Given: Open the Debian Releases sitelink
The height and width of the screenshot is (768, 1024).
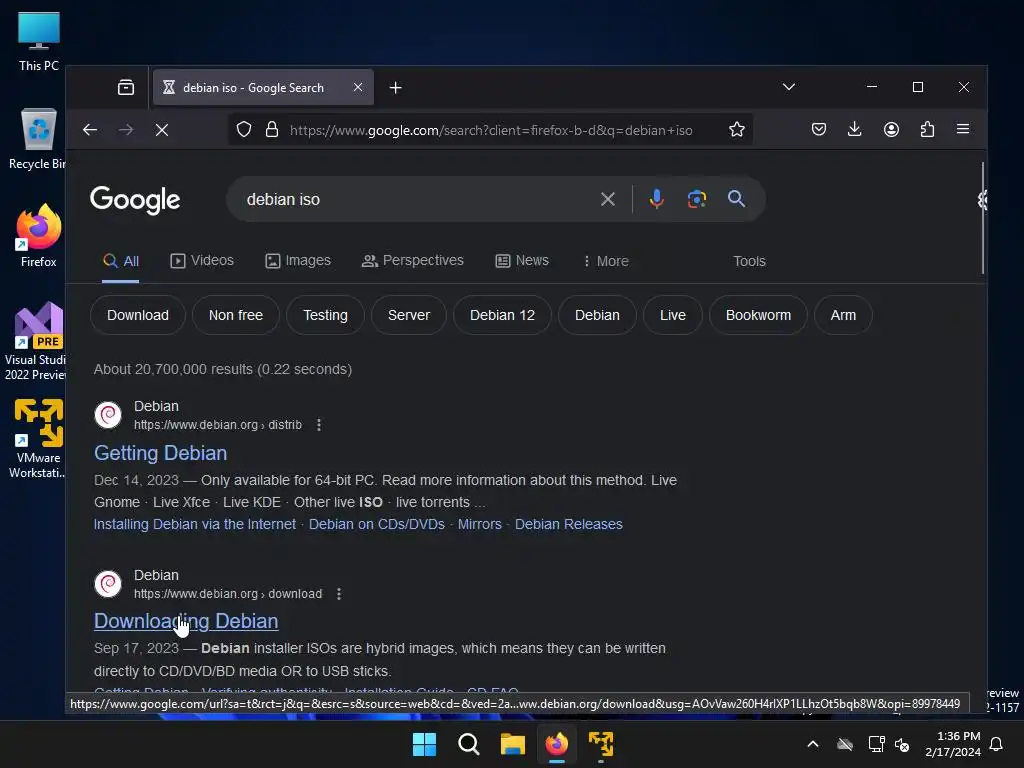Looking at the screenshot, I should pos(569,524).
